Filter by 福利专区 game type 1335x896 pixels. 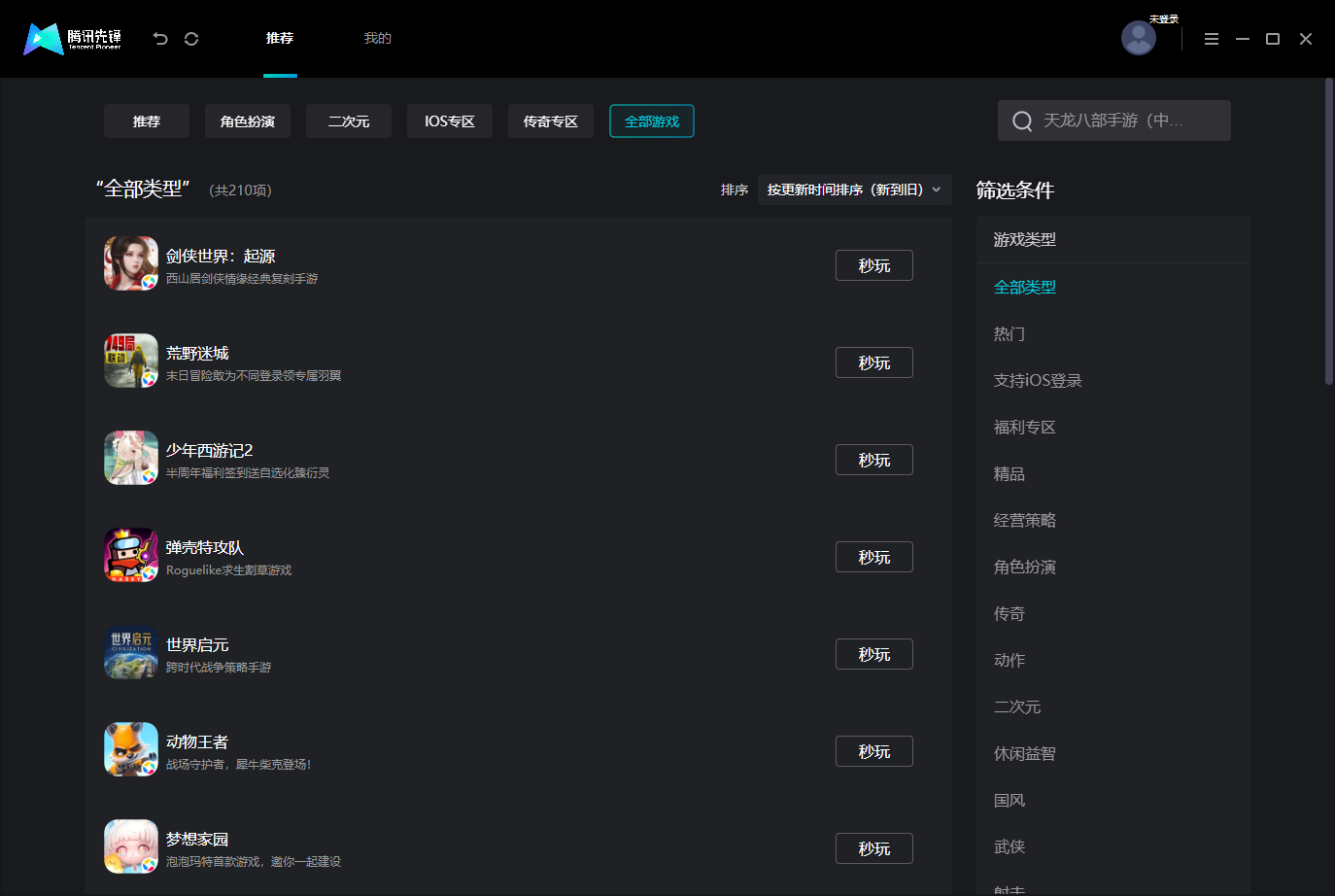1025,427
